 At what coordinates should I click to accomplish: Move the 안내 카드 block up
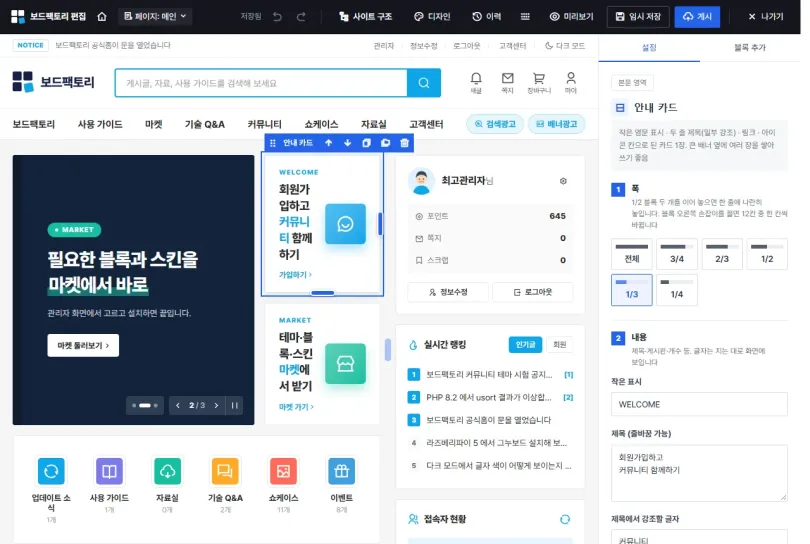(x=329, y=143)
